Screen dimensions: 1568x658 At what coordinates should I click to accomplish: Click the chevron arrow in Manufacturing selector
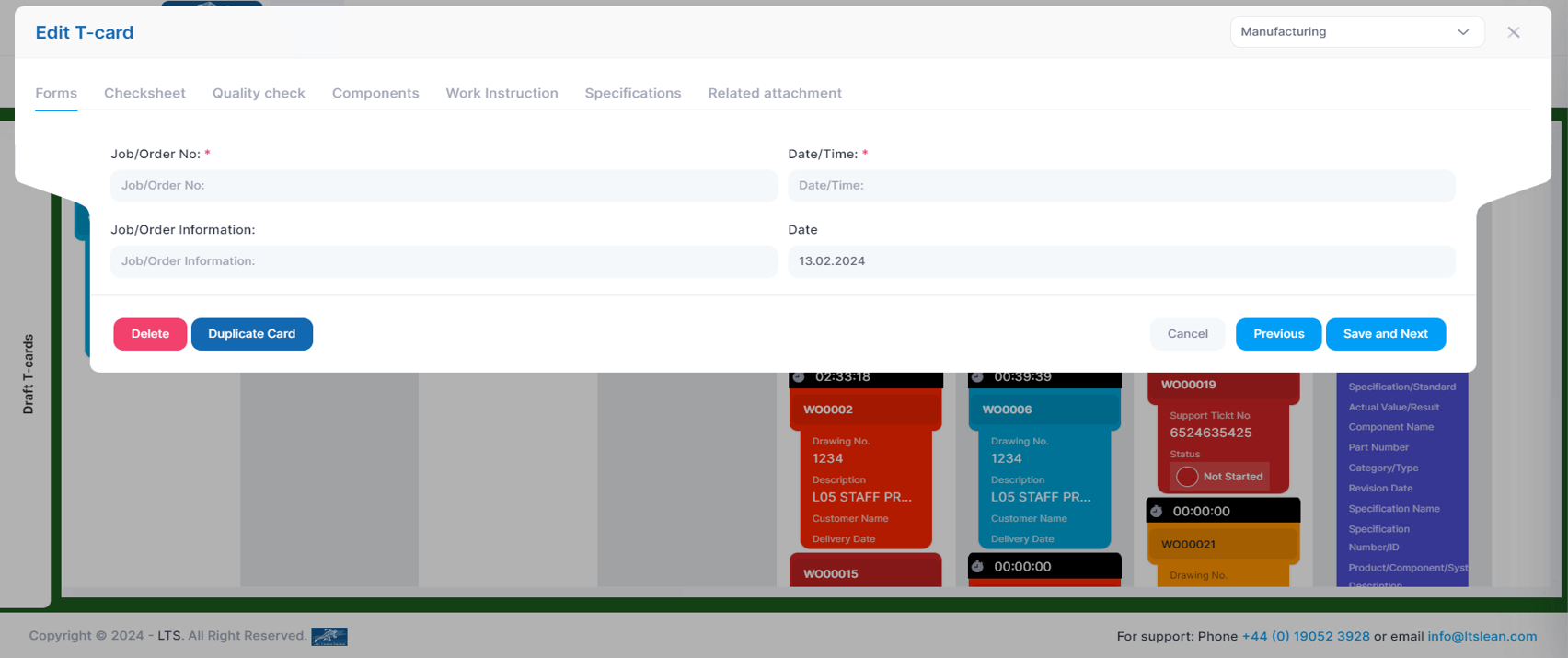click(1462, 32)
